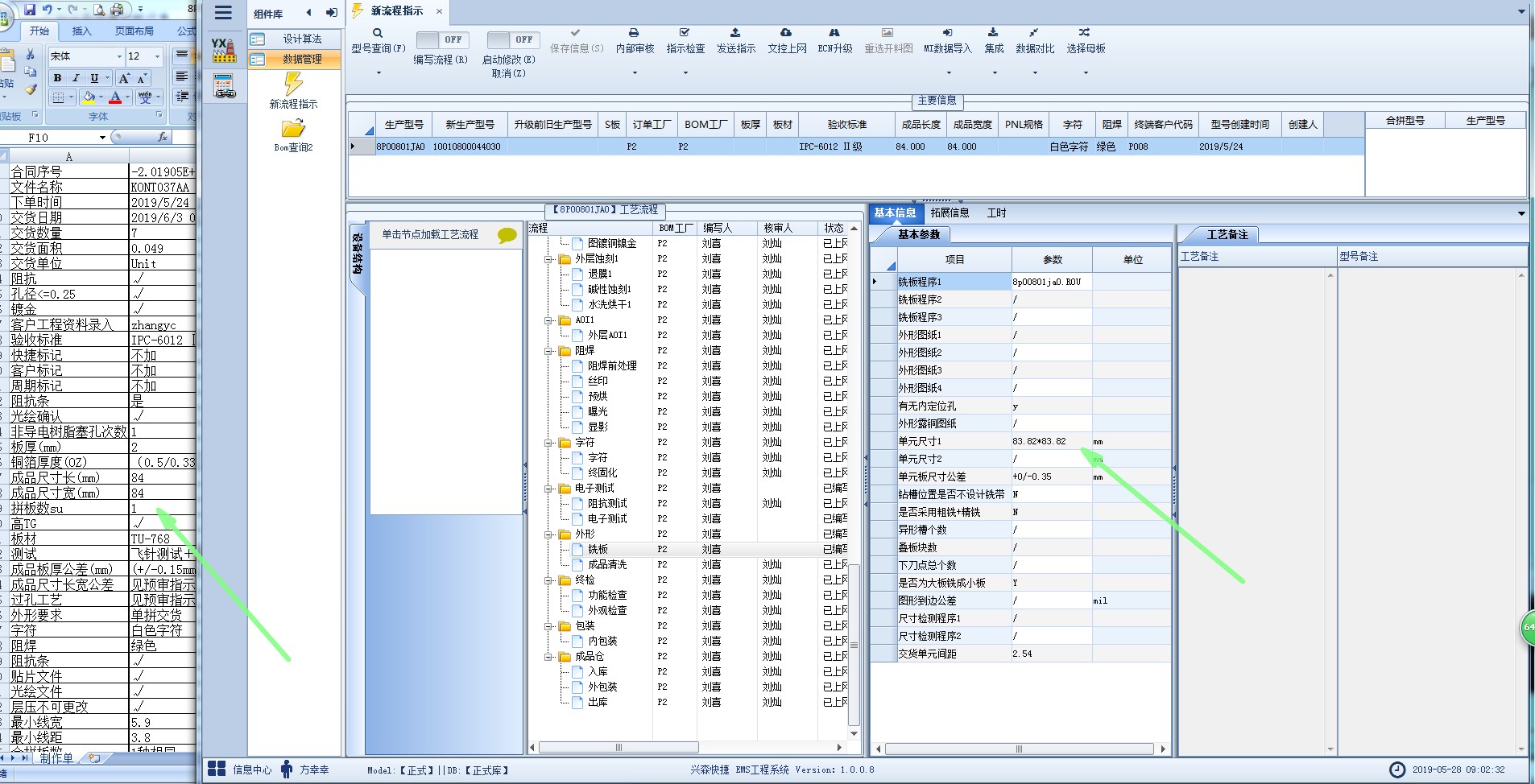This screenshot has width=1535, height=784.
Task: Select the 数据管理 category in the component library
Action: [295, 59]
